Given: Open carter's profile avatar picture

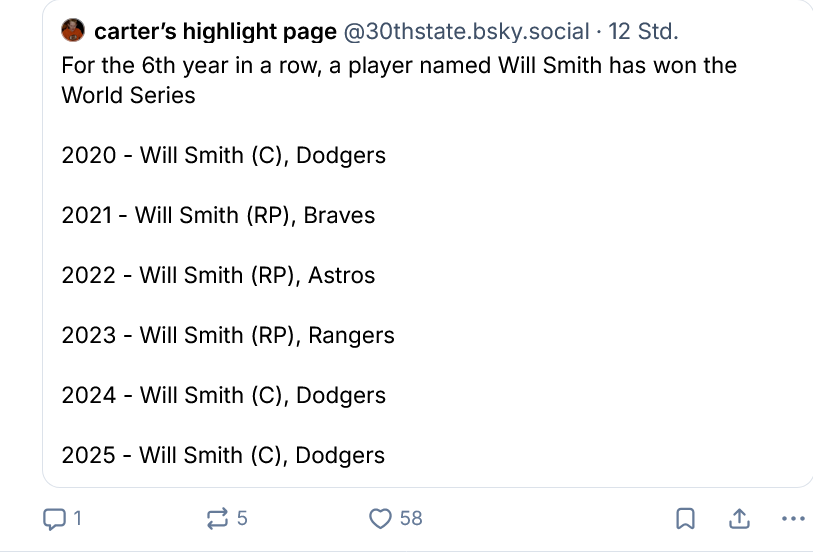Looking at the screenshot, I should (73, 32).
